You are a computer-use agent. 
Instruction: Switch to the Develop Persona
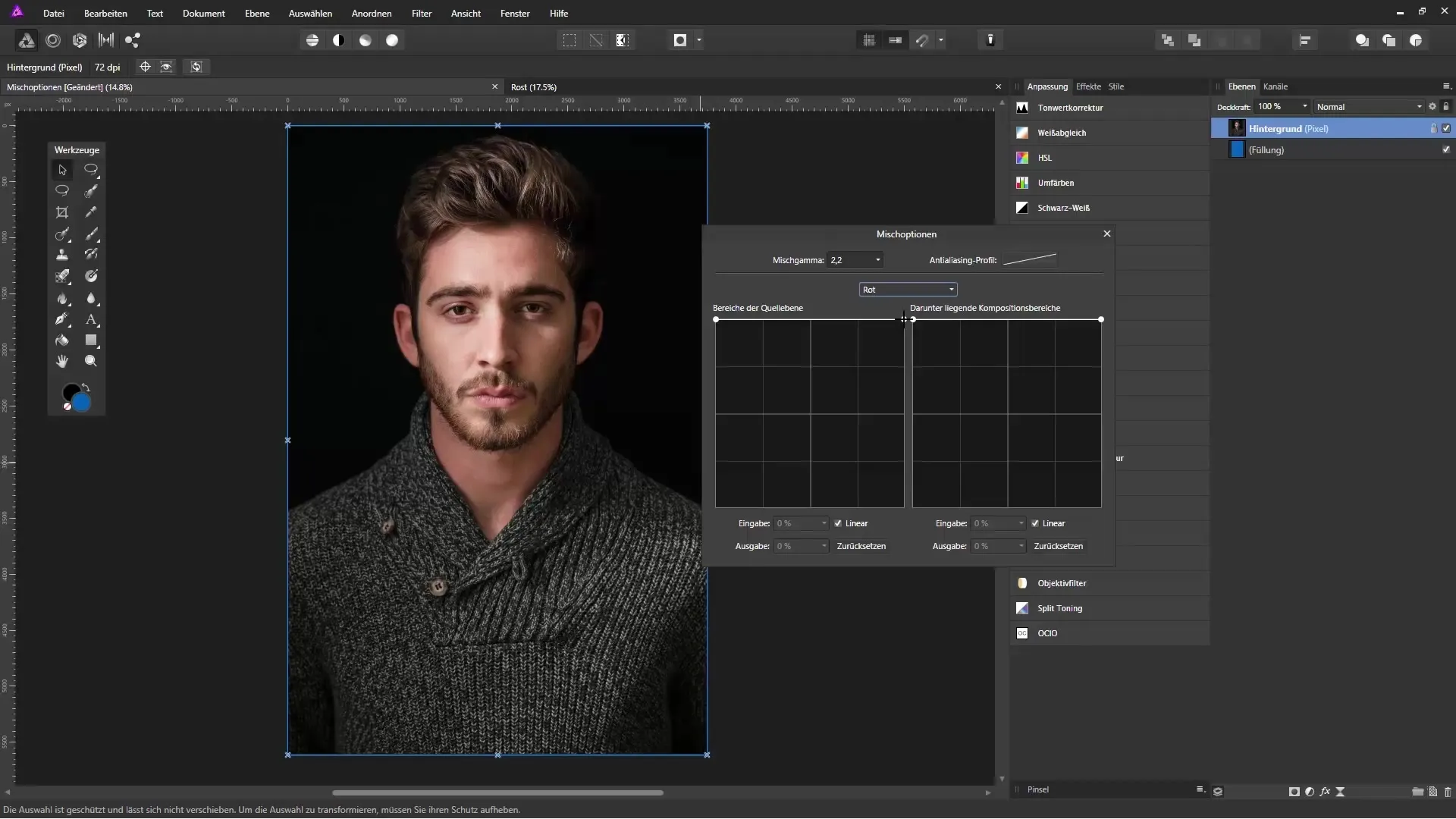[80, 40]
